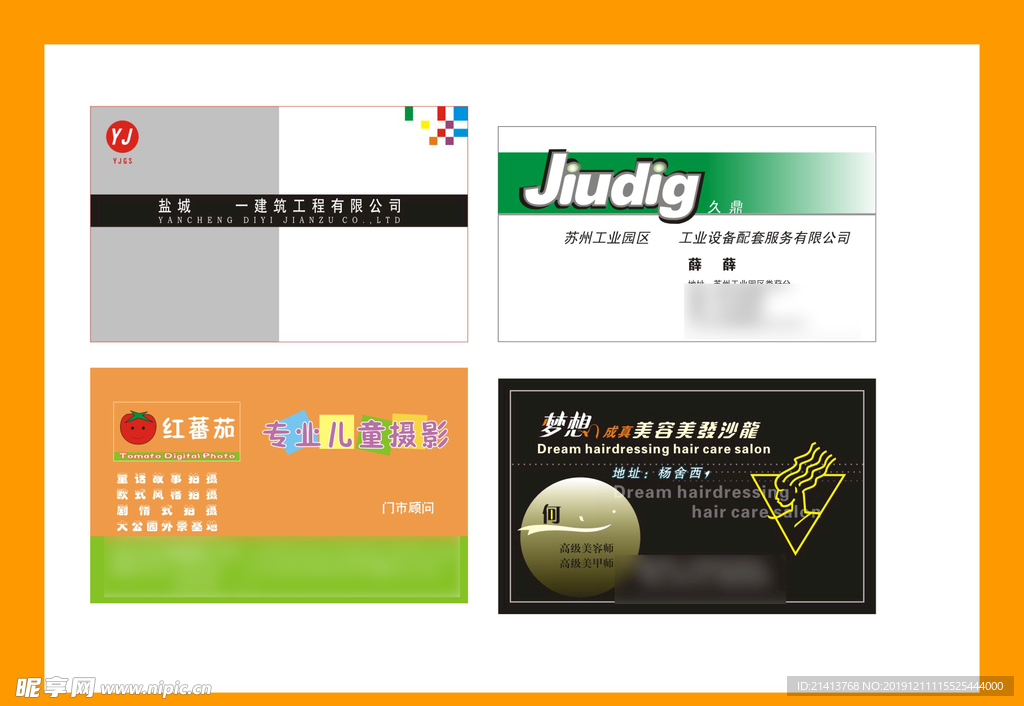Select the 高级美容师 title
This screenshot has height=706, width=1024.
[586, 548]
